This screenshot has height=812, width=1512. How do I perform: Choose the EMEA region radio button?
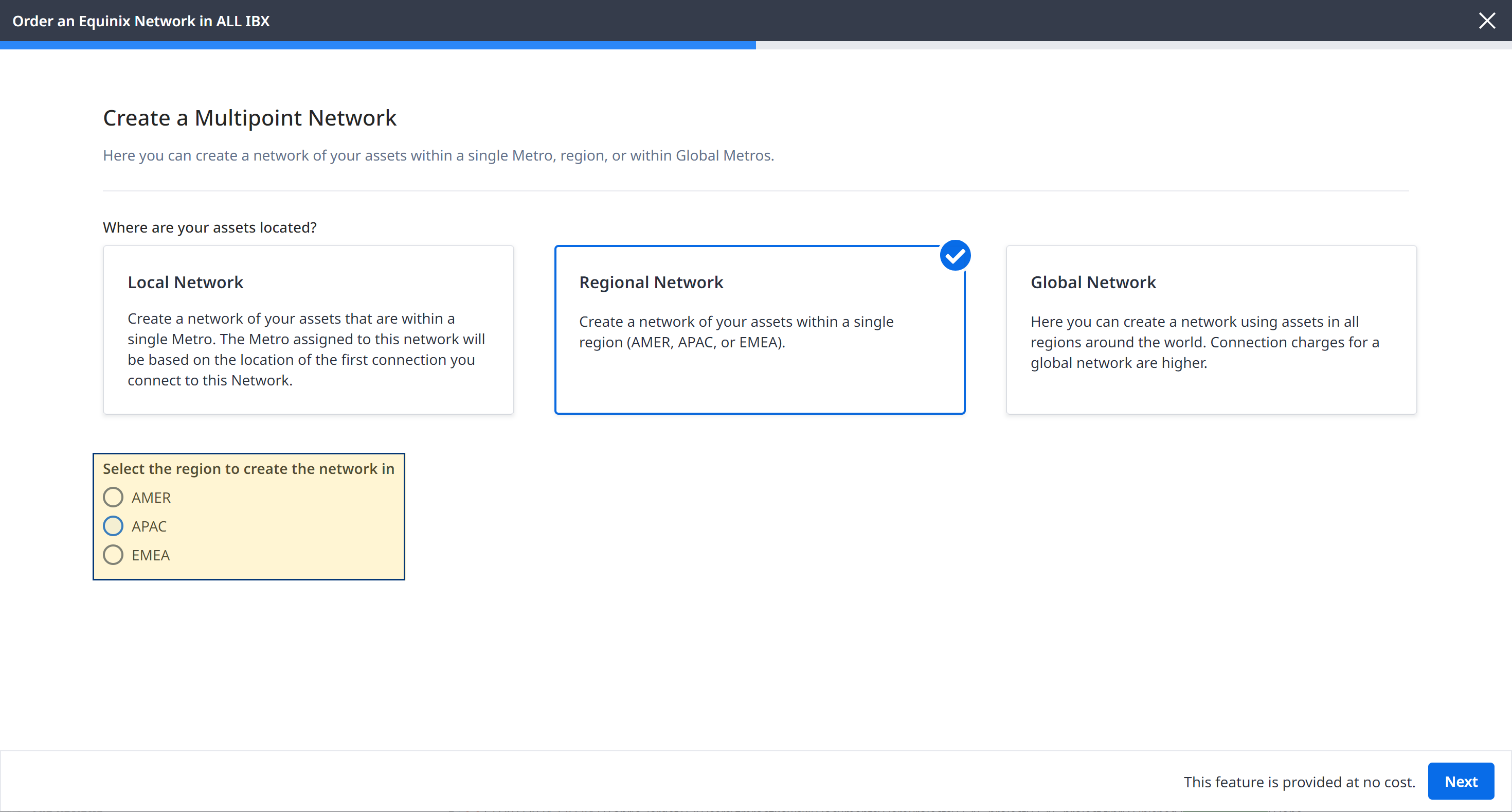[113, 555]
